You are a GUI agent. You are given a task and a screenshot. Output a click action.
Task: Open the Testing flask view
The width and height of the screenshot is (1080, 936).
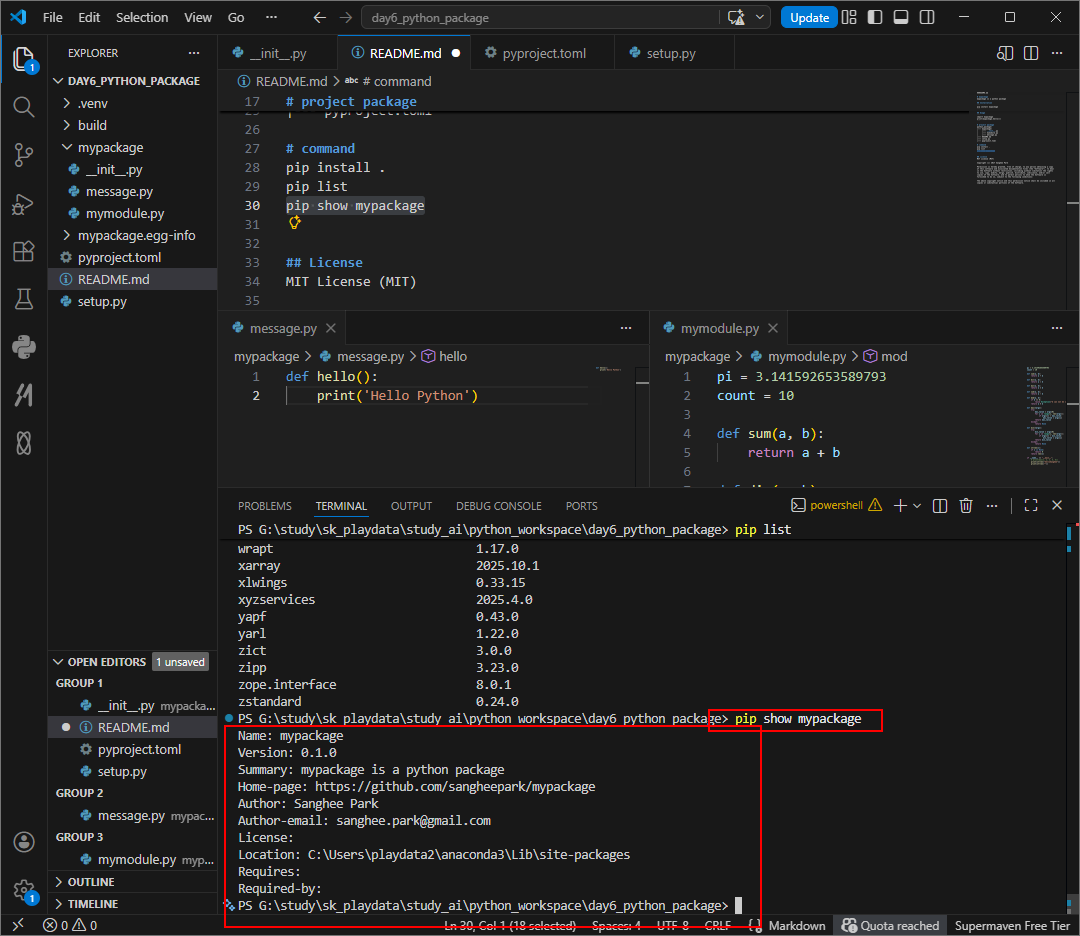coord(24,299)
